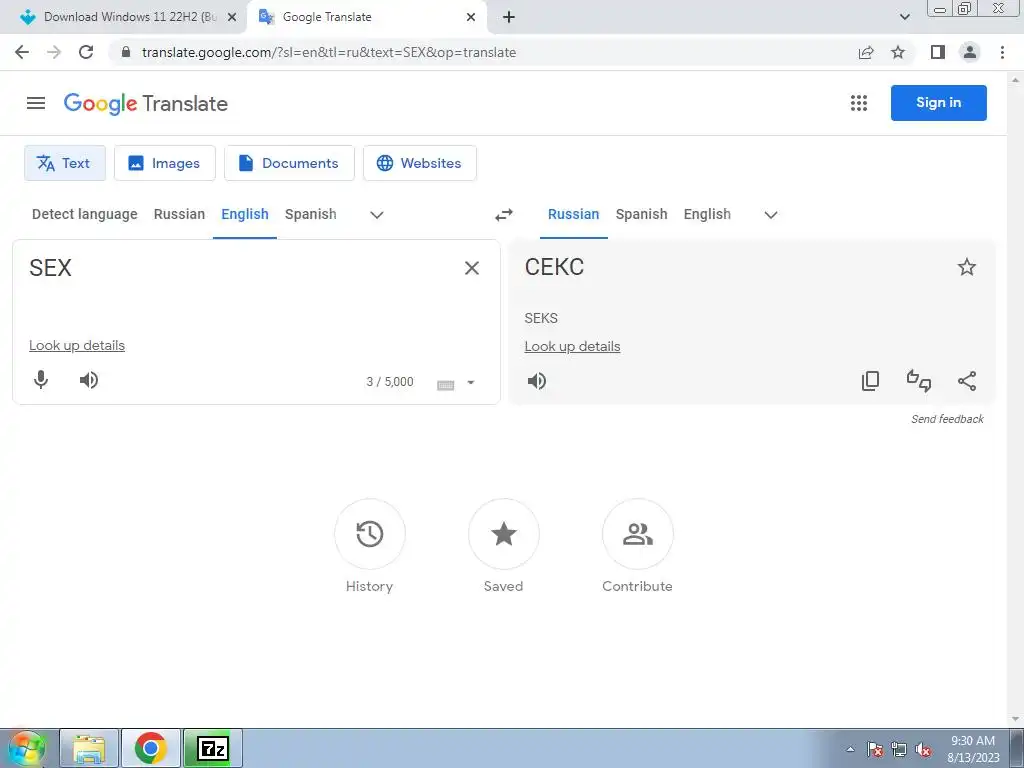Click the Sign in button
Screen dimensions: 1024x768
tap(938, 103)
